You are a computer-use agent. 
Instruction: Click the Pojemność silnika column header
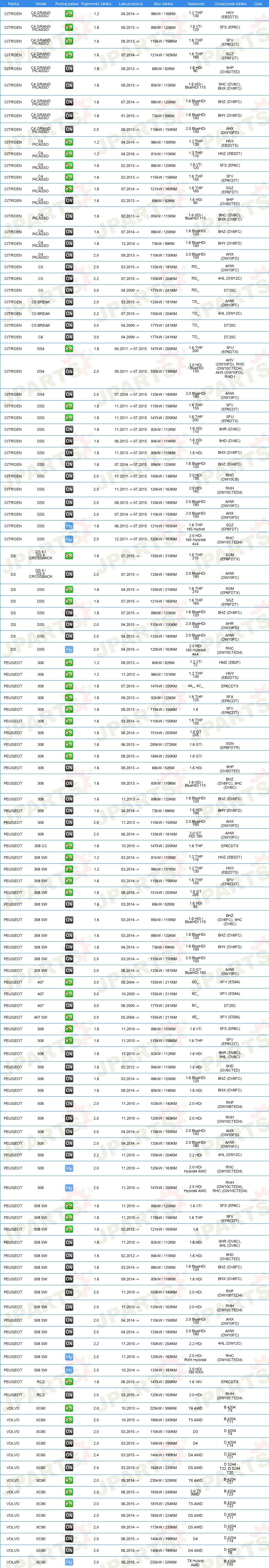96,4
